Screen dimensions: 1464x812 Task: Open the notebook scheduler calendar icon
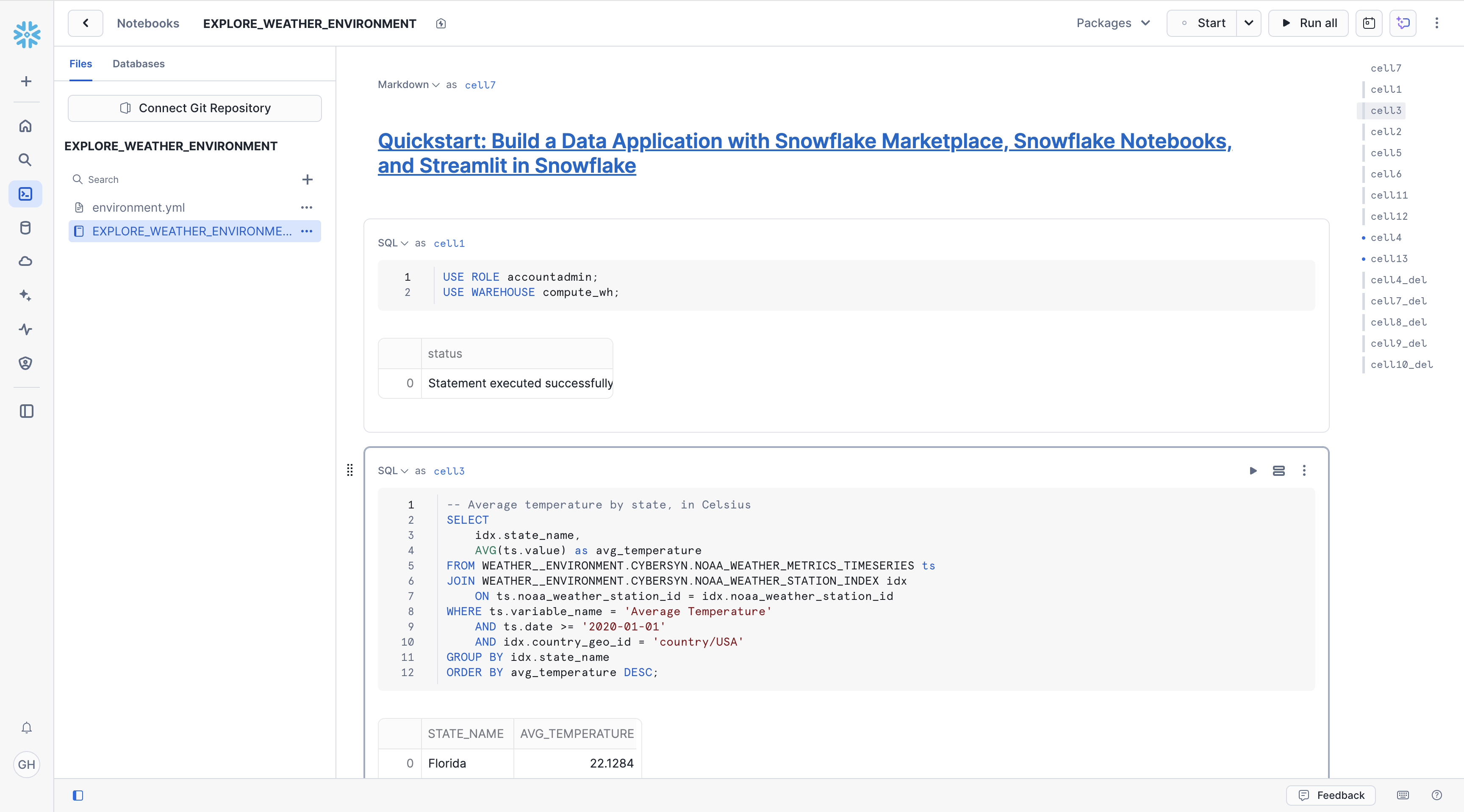[x=1369, y=23]
